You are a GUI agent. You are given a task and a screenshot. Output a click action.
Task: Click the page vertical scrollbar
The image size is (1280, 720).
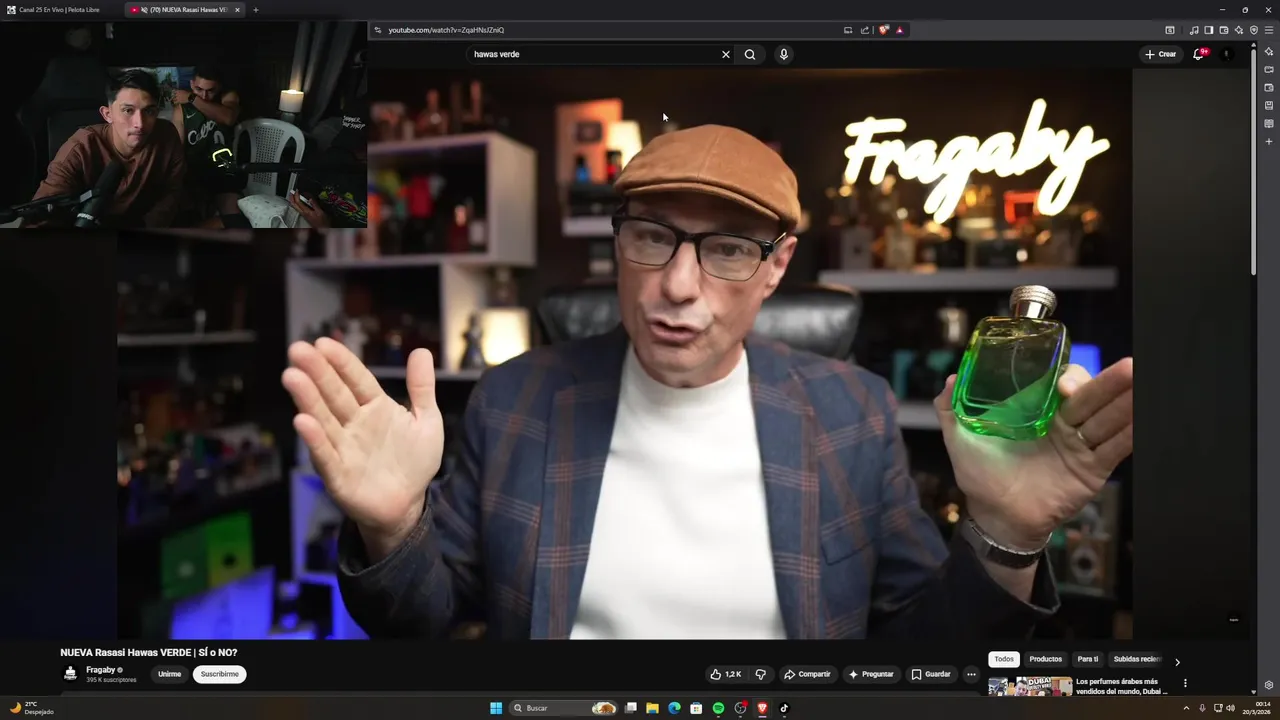pyautogui.click(x=1254, y=160)
